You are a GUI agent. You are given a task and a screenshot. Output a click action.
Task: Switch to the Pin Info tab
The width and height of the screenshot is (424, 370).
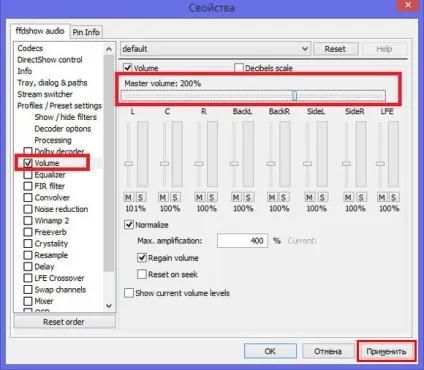(86, 32)
